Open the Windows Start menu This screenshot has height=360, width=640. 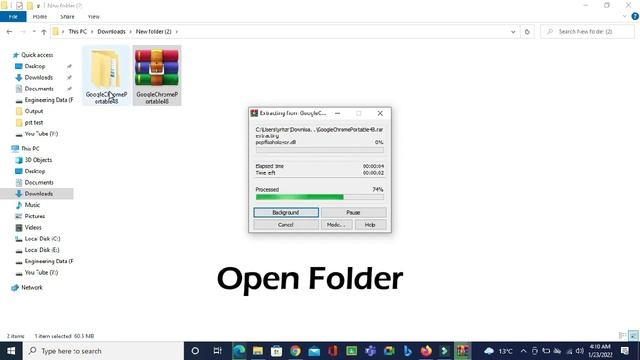click(x=11, y=351)
